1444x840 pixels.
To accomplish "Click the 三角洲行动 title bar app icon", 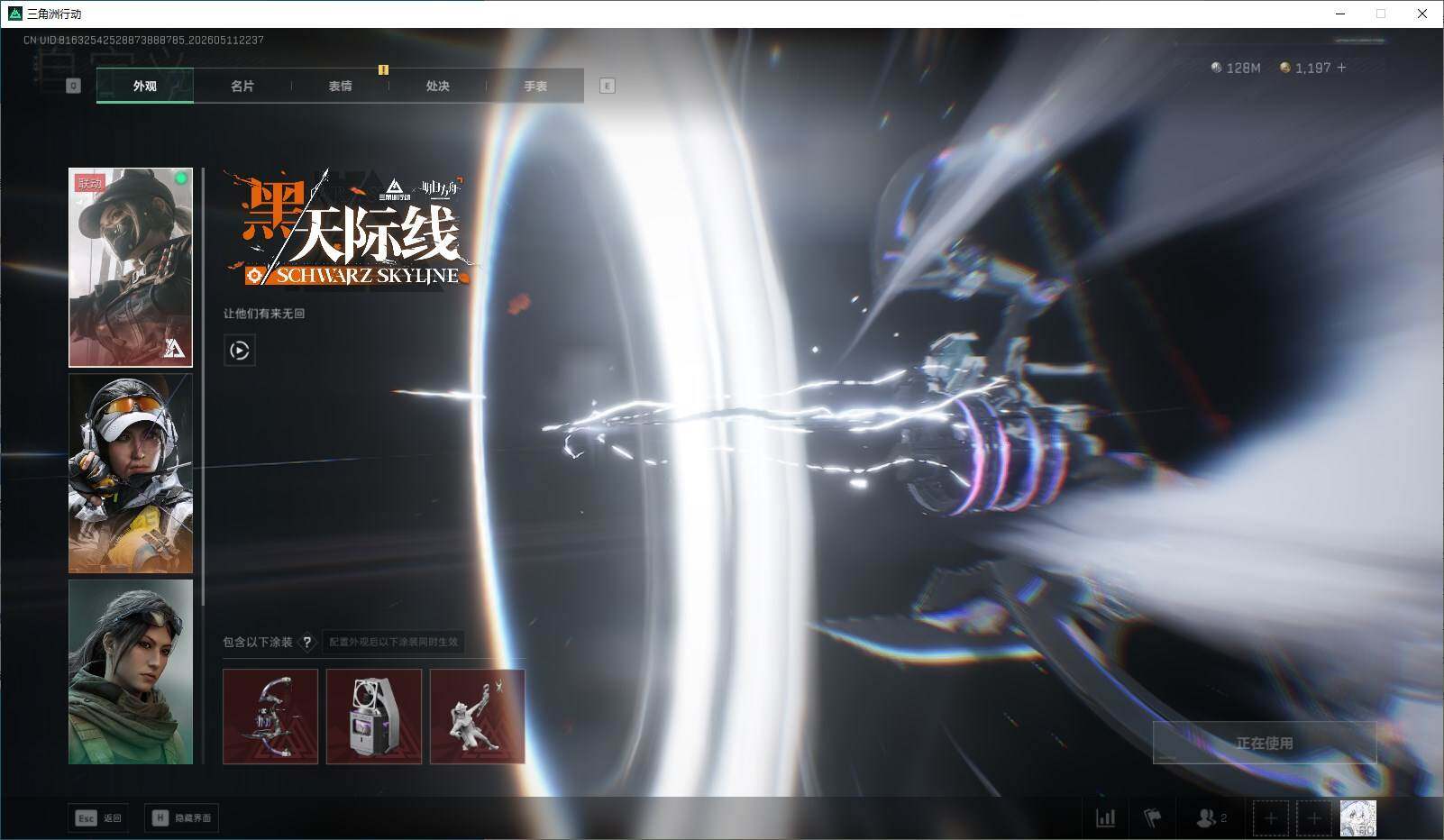I will click(x=14, y=14).
